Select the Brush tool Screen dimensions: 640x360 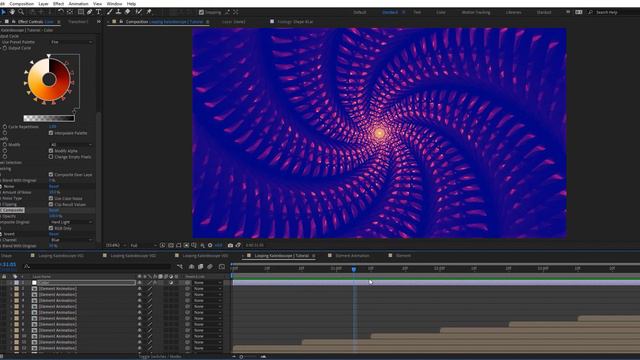[x=109, y=12]
